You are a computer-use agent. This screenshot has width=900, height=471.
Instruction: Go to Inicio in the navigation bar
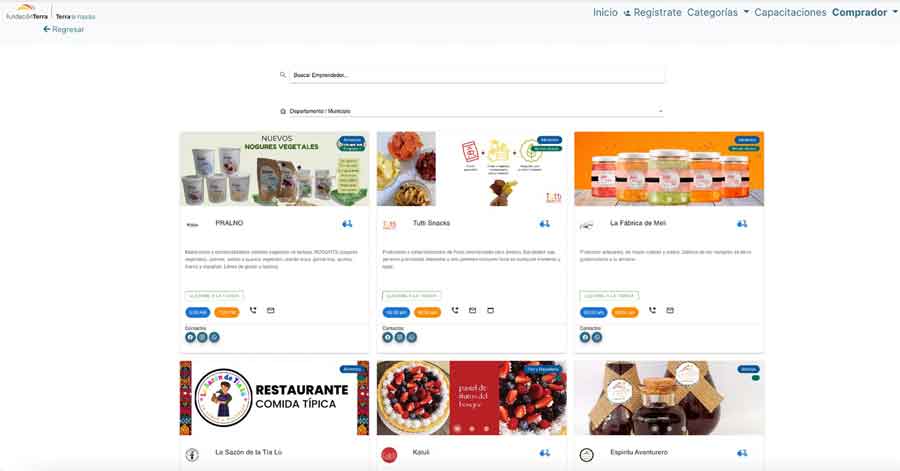(x=605, y=12)
